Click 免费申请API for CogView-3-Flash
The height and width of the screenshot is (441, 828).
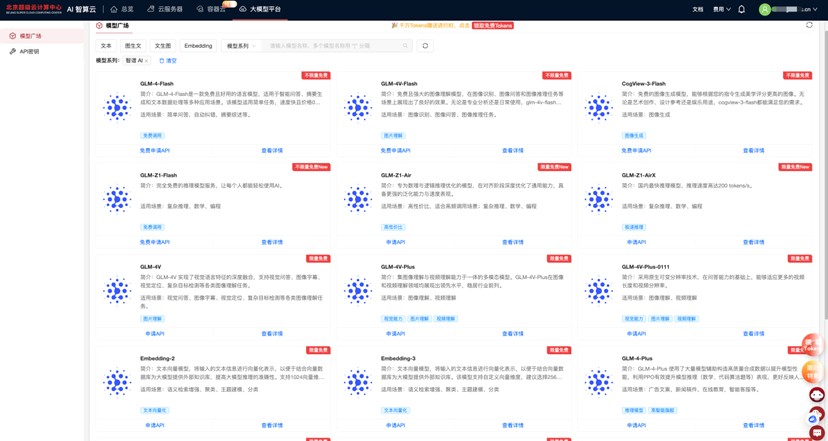tap(636, 151)
